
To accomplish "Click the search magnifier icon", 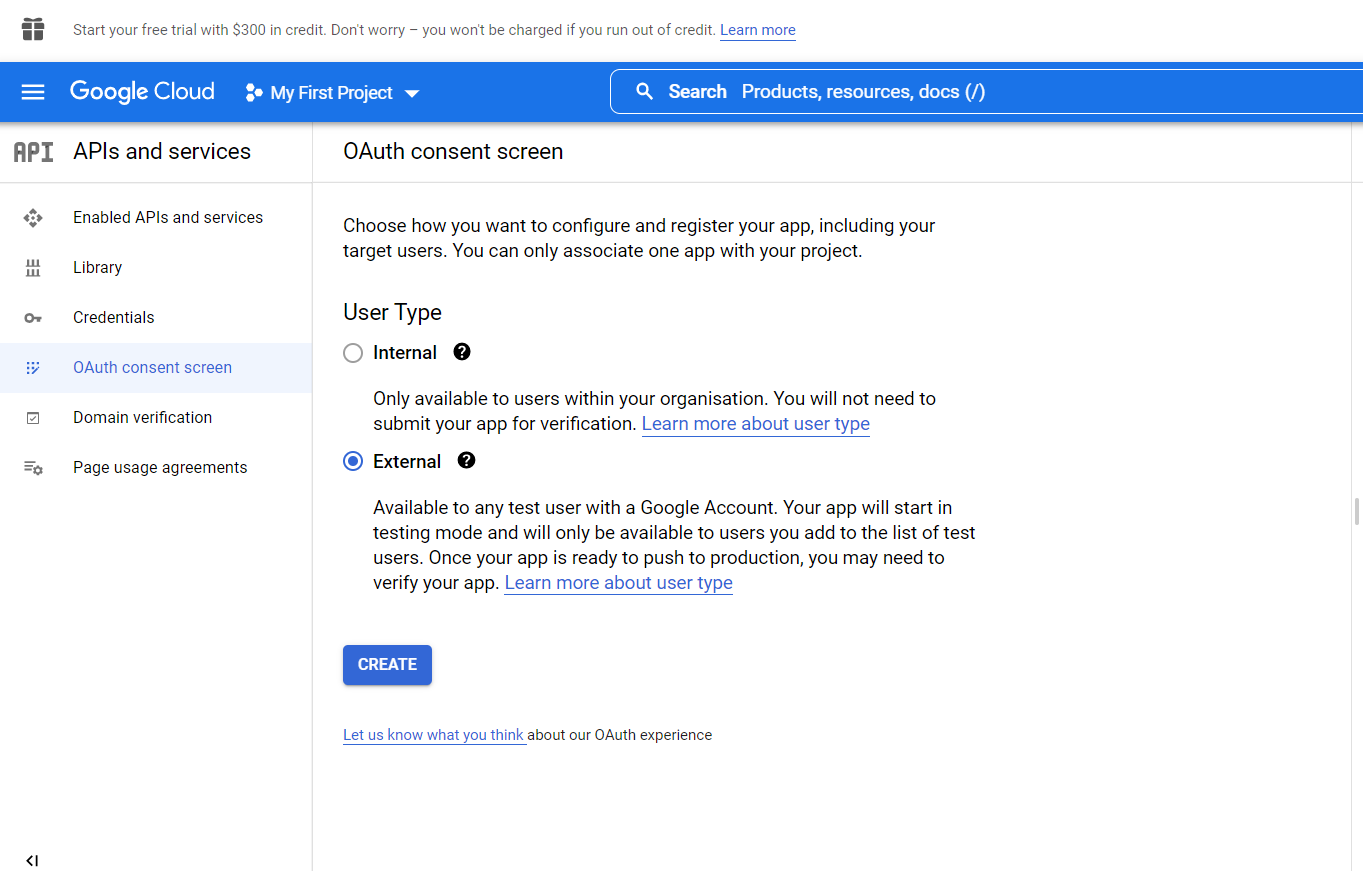I will [645, 92].
